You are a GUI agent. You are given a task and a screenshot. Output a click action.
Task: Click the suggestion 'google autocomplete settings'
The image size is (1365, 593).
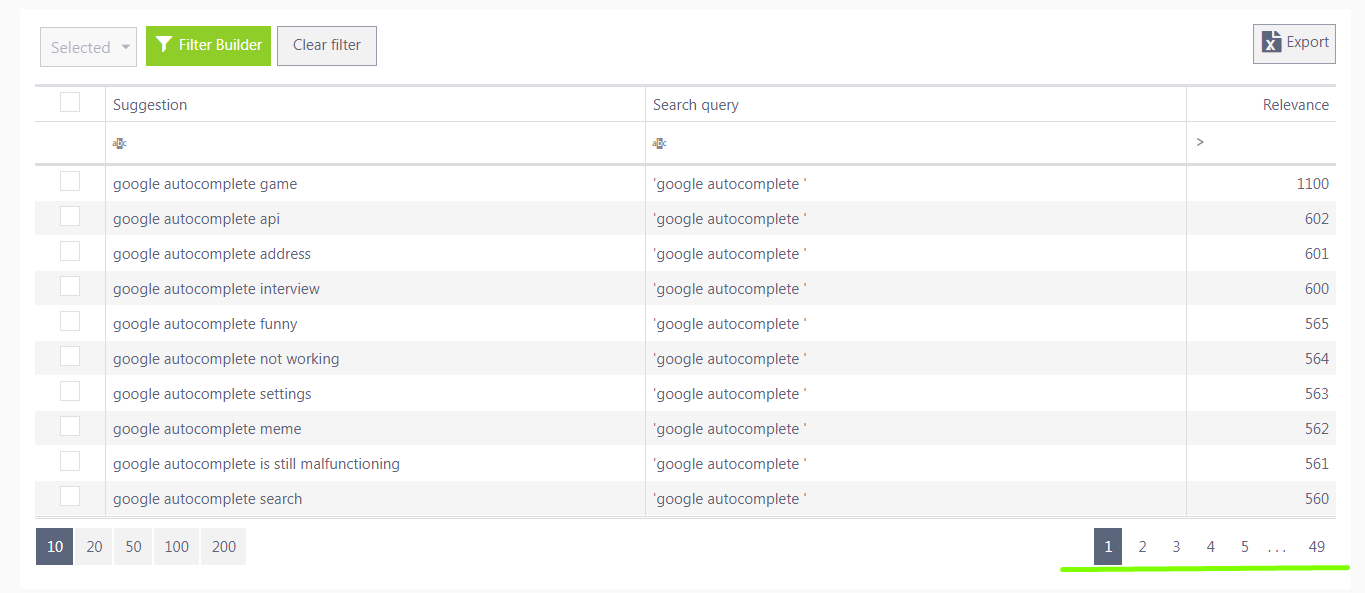(x=212, y=394)
